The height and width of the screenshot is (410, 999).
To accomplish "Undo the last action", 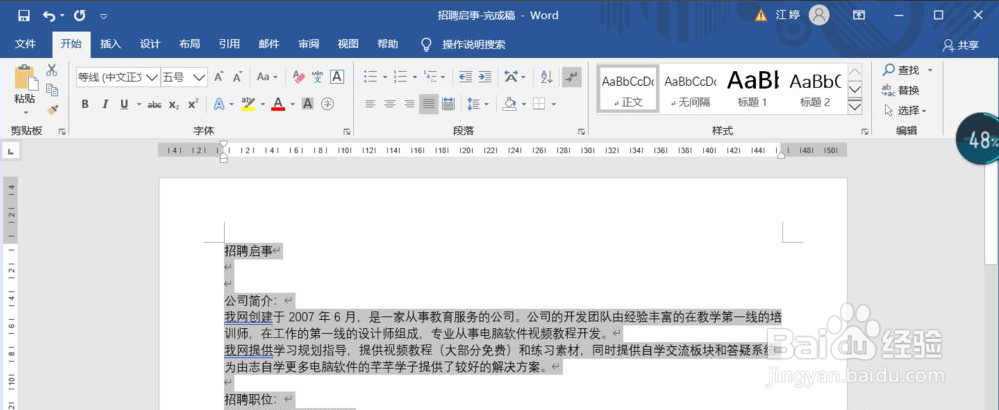I will [x=49, y=15].
